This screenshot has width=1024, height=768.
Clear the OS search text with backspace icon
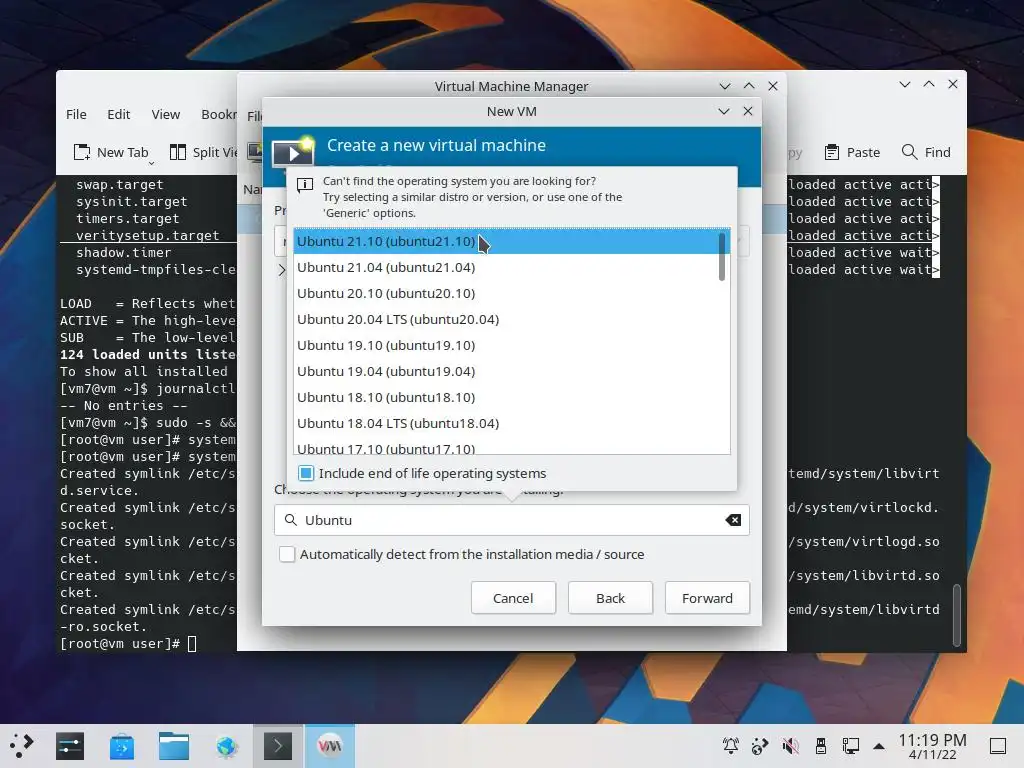733,520
